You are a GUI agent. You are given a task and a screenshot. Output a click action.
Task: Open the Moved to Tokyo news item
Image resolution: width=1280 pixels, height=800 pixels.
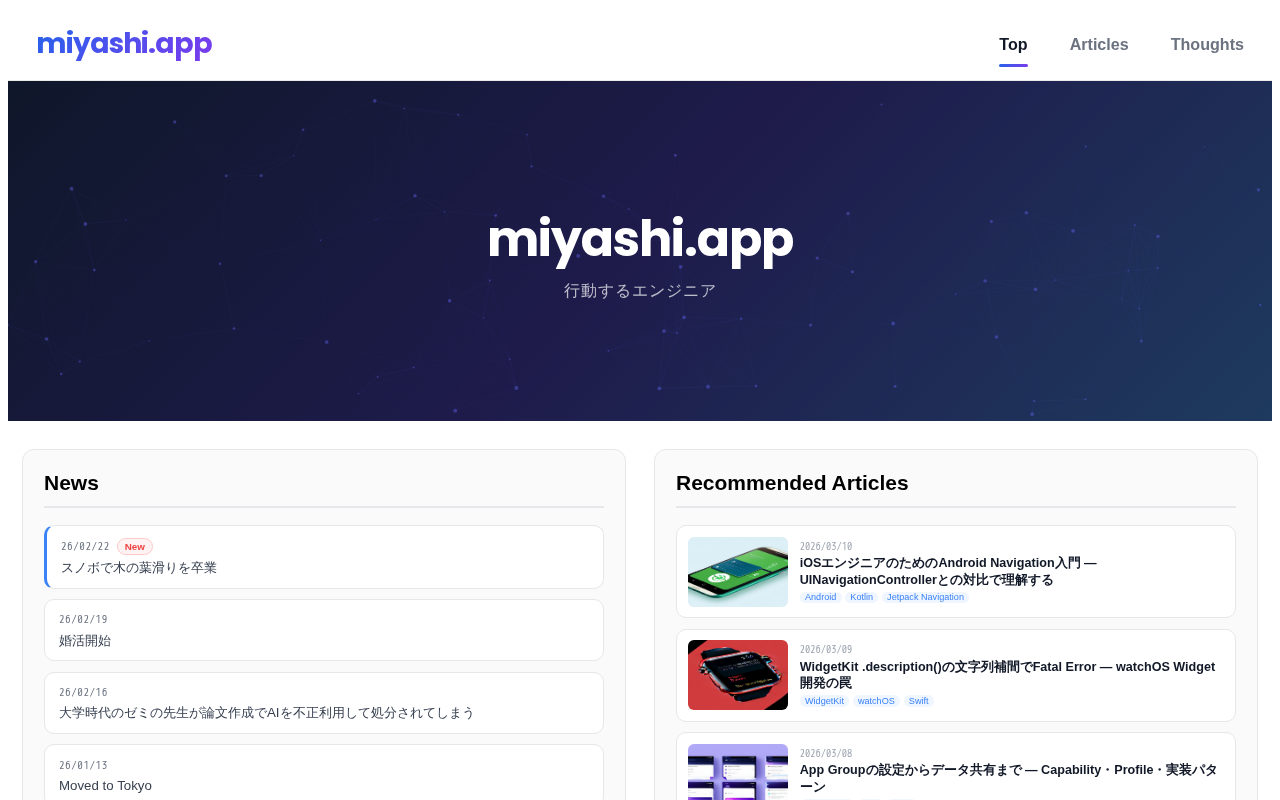click(x=324, y=773)
